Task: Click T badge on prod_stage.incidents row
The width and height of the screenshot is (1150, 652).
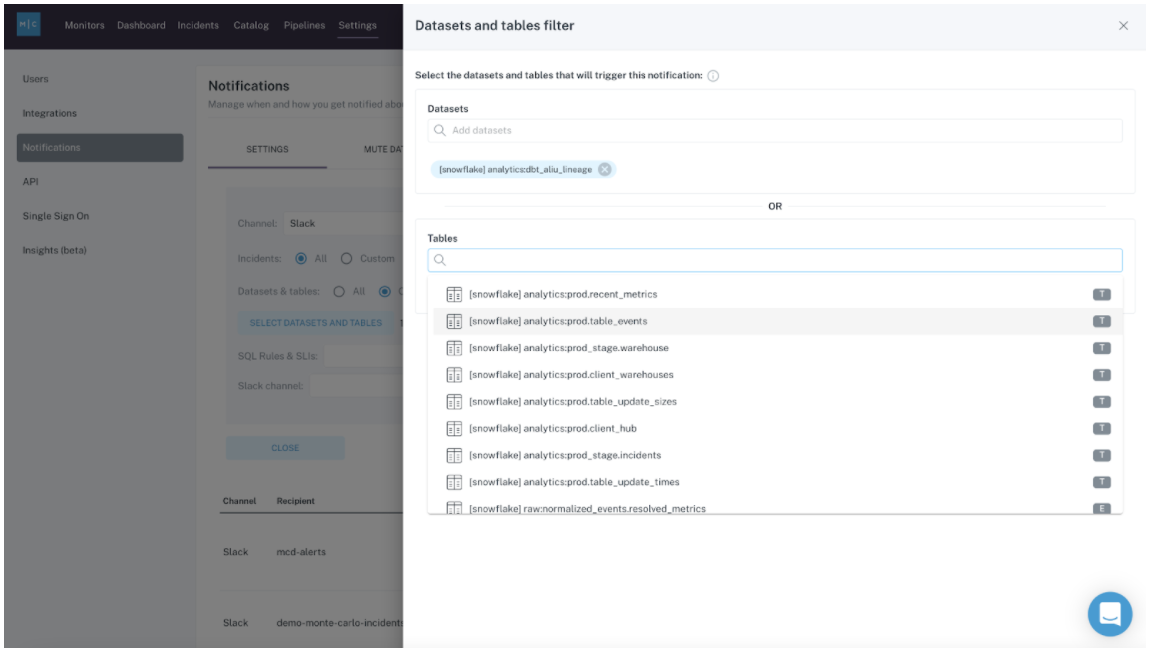Action: [x=1102, y=455]
